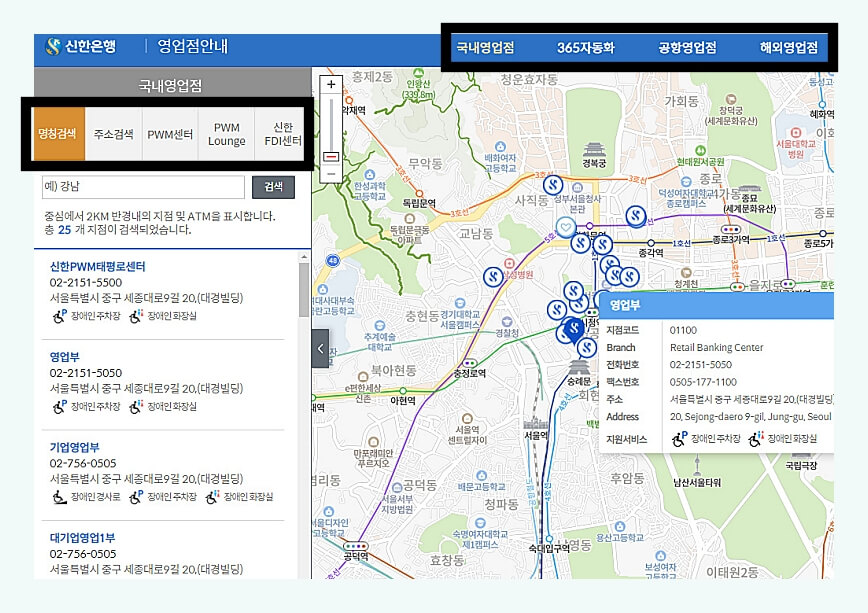This screenshot has width=868, height=613.
Task: Open the 국내영업점 top menu
Action: [485, 48]
